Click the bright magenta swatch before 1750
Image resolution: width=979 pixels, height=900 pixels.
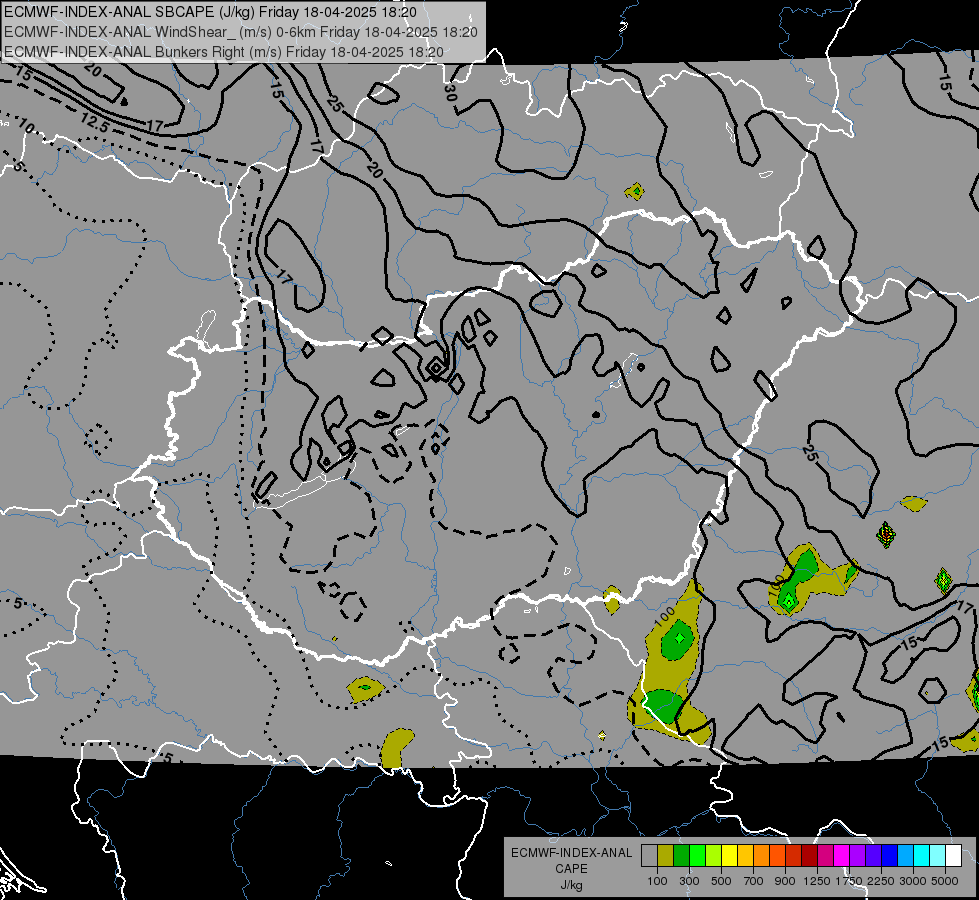click(842, 856)
